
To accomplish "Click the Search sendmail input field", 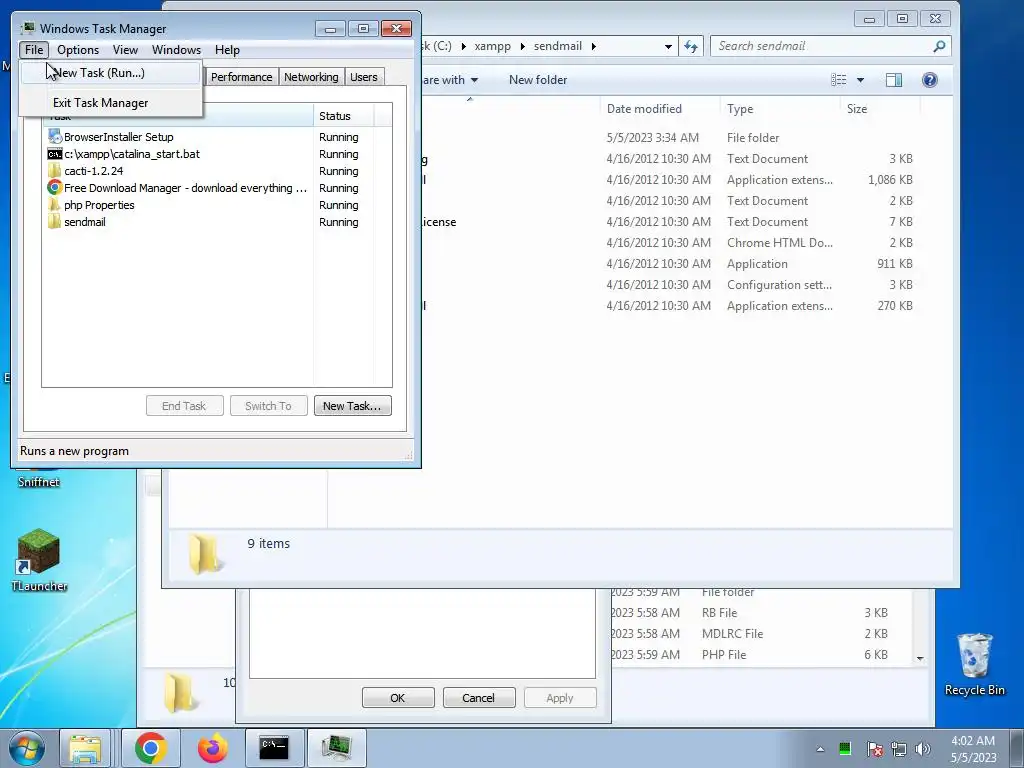I will 820,46.
